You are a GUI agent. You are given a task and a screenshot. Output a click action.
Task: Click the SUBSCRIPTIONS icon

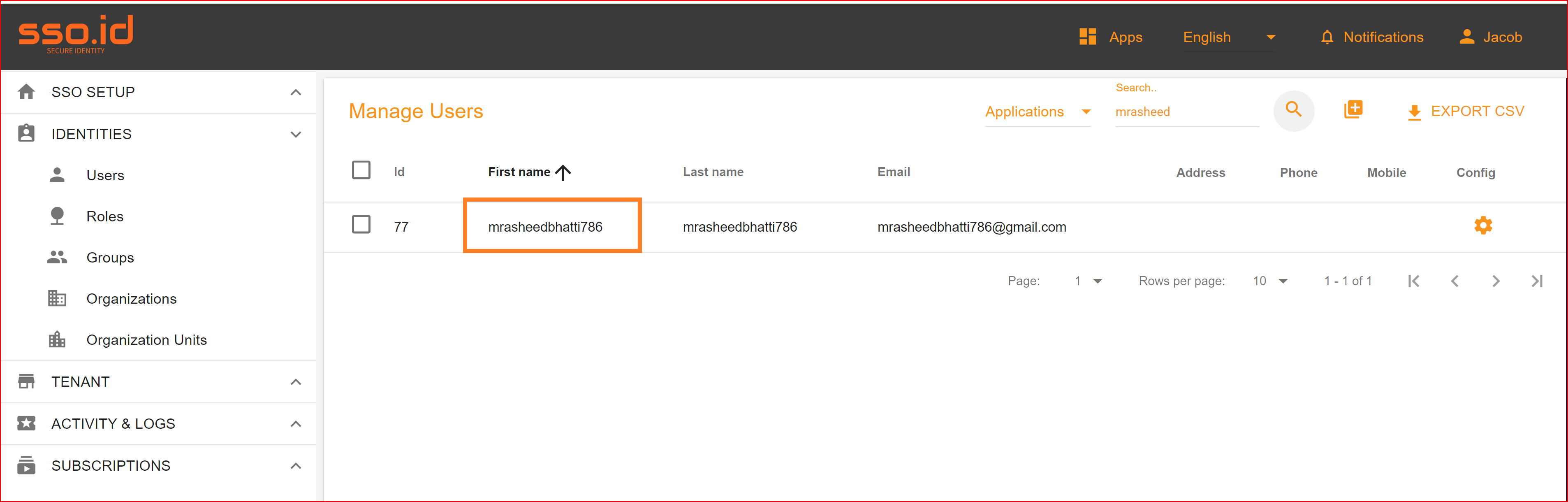26,465
